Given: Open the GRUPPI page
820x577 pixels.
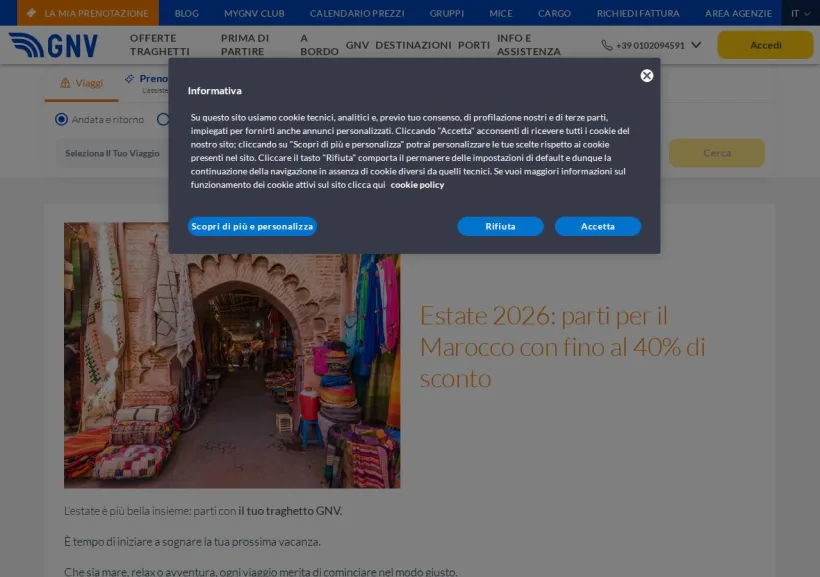Looking at the screenshot, I should coord(447,13).
